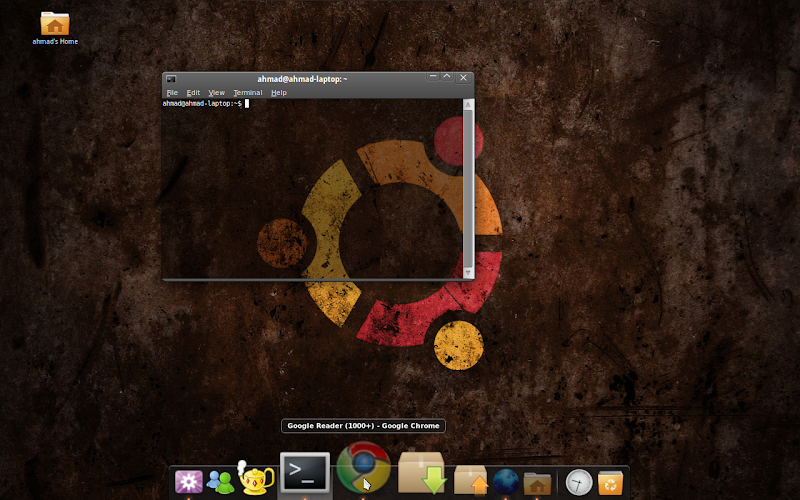
Task: Click the terminal window menu icon in title bar
Action: point(171,79)
